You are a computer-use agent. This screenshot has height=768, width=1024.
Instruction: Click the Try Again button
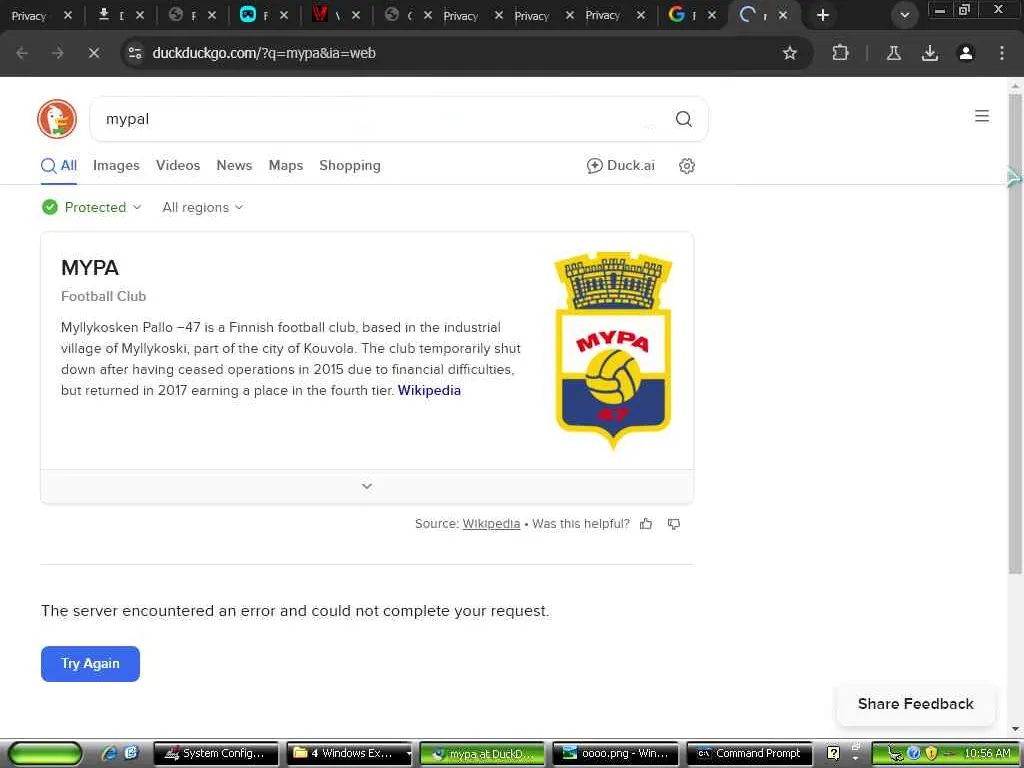point(90,664)
